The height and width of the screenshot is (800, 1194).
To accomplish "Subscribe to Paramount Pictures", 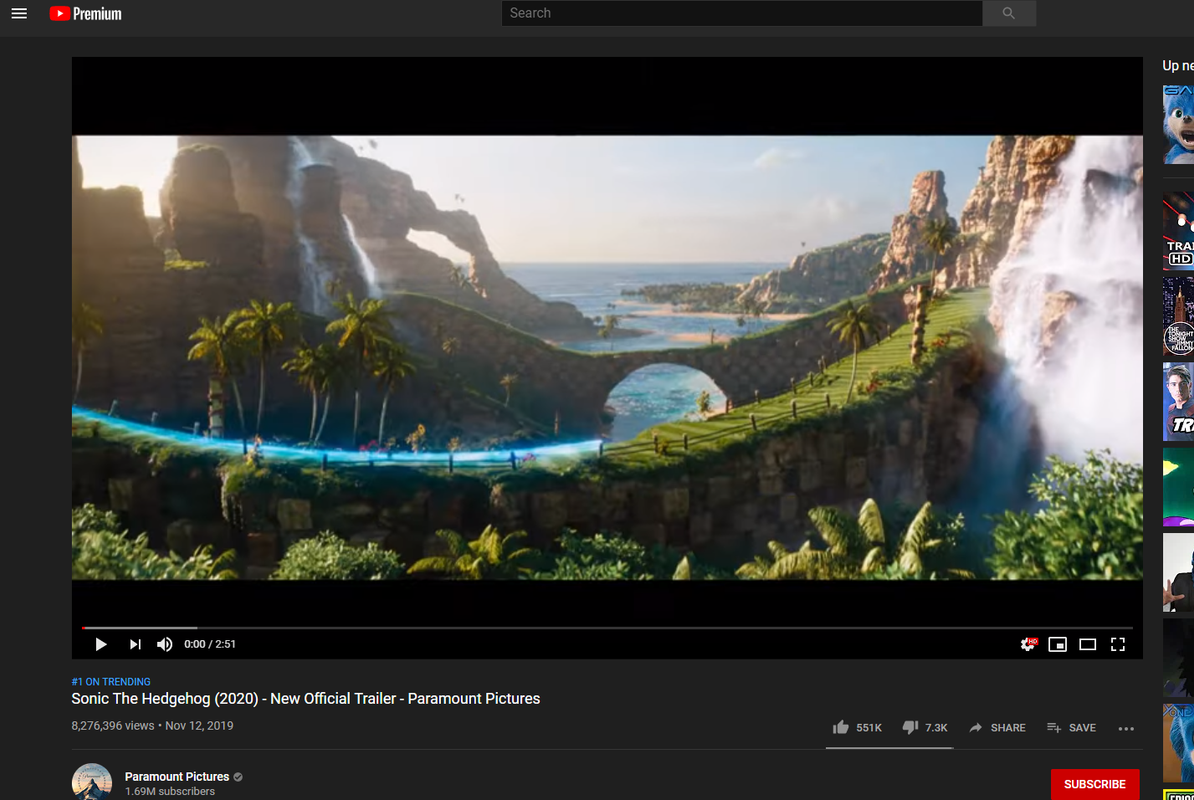I will tap(1095, 784).
